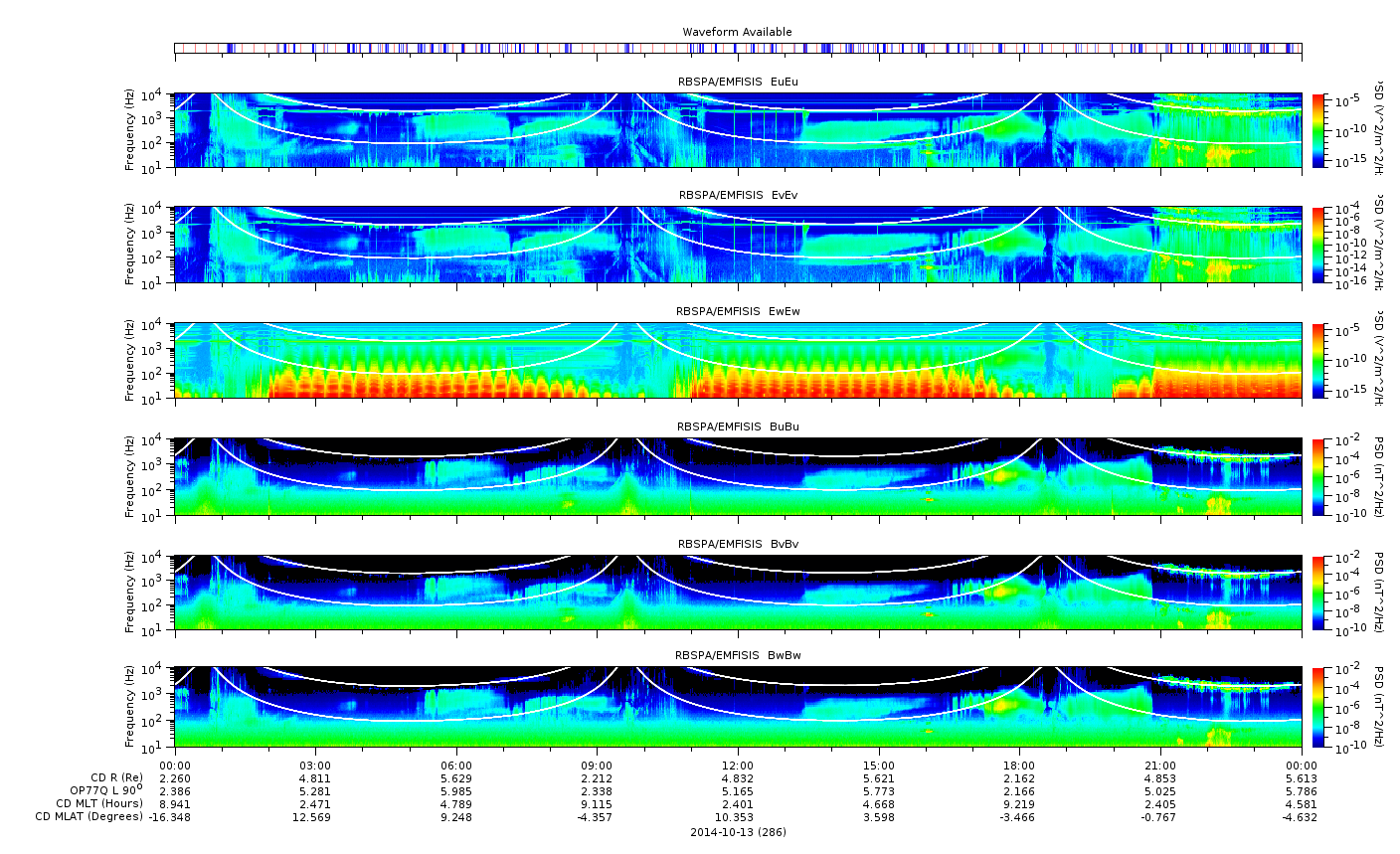Click the BuBu spectrogram panel
This screenshot has height=854, width=1400.
(738, 476)
